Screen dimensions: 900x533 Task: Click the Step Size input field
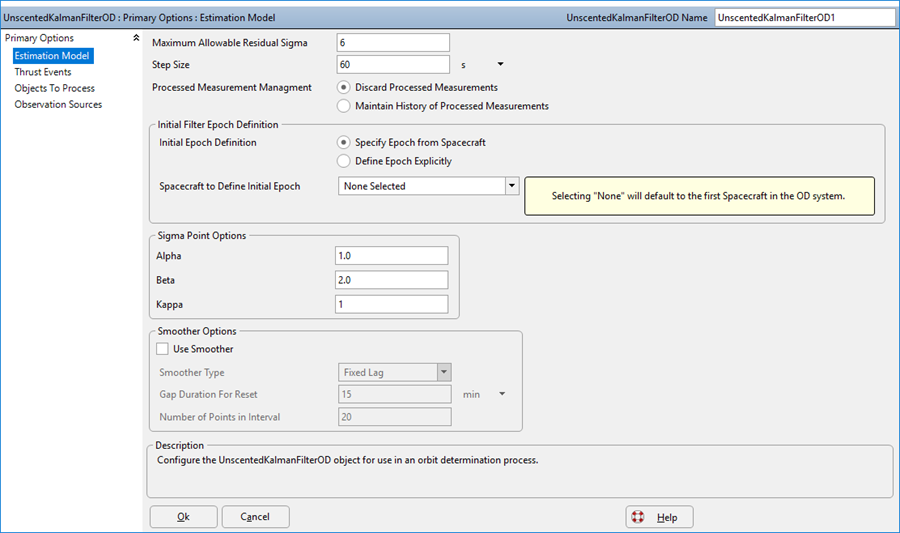(x=393, y=64)
